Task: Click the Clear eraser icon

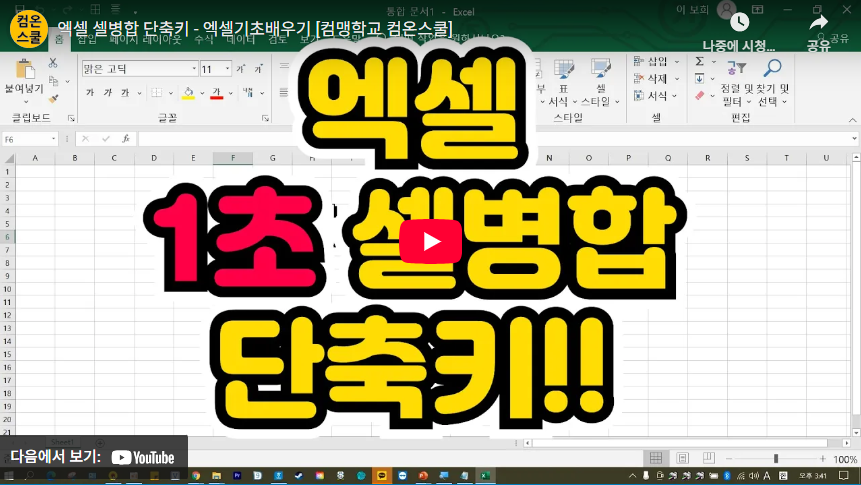Action: click(700, 96)
